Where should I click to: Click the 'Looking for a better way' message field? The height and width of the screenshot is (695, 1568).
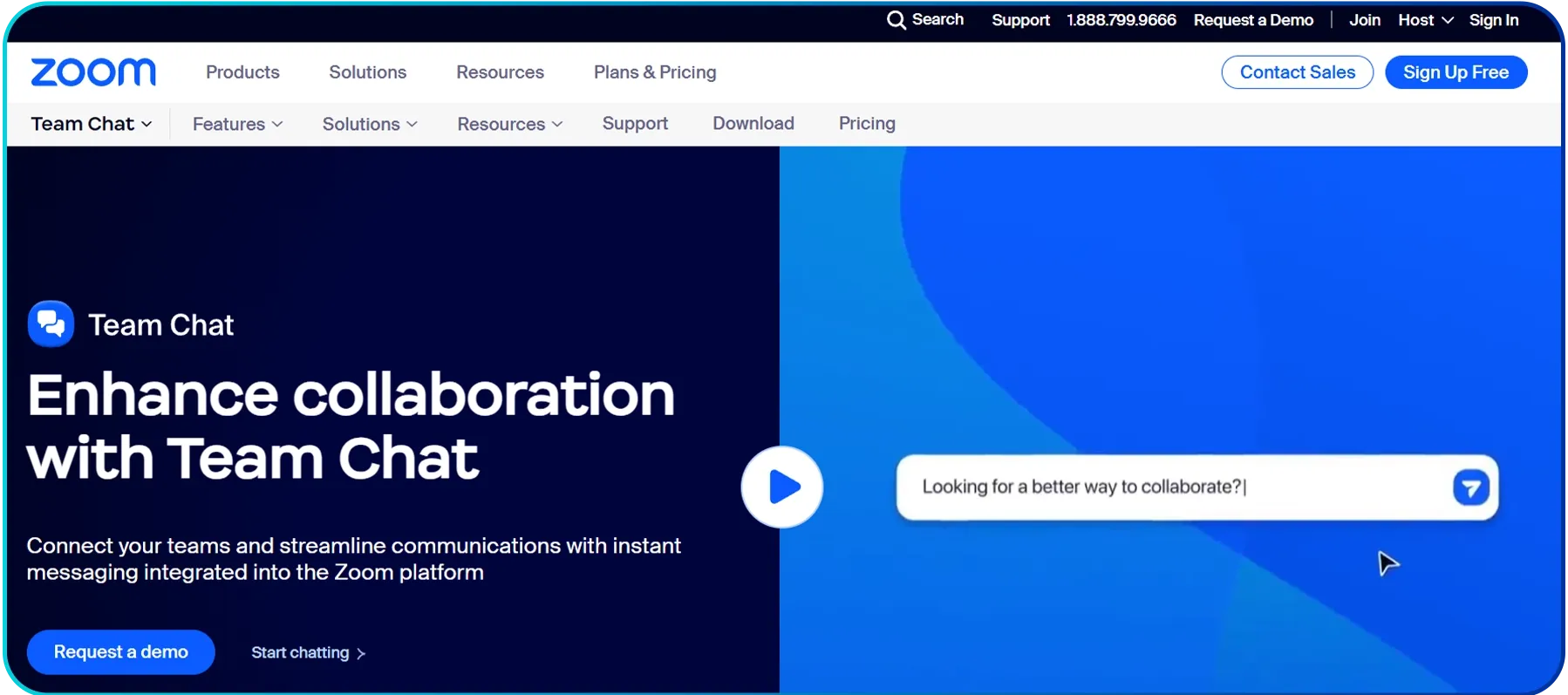pos(1197,487)
